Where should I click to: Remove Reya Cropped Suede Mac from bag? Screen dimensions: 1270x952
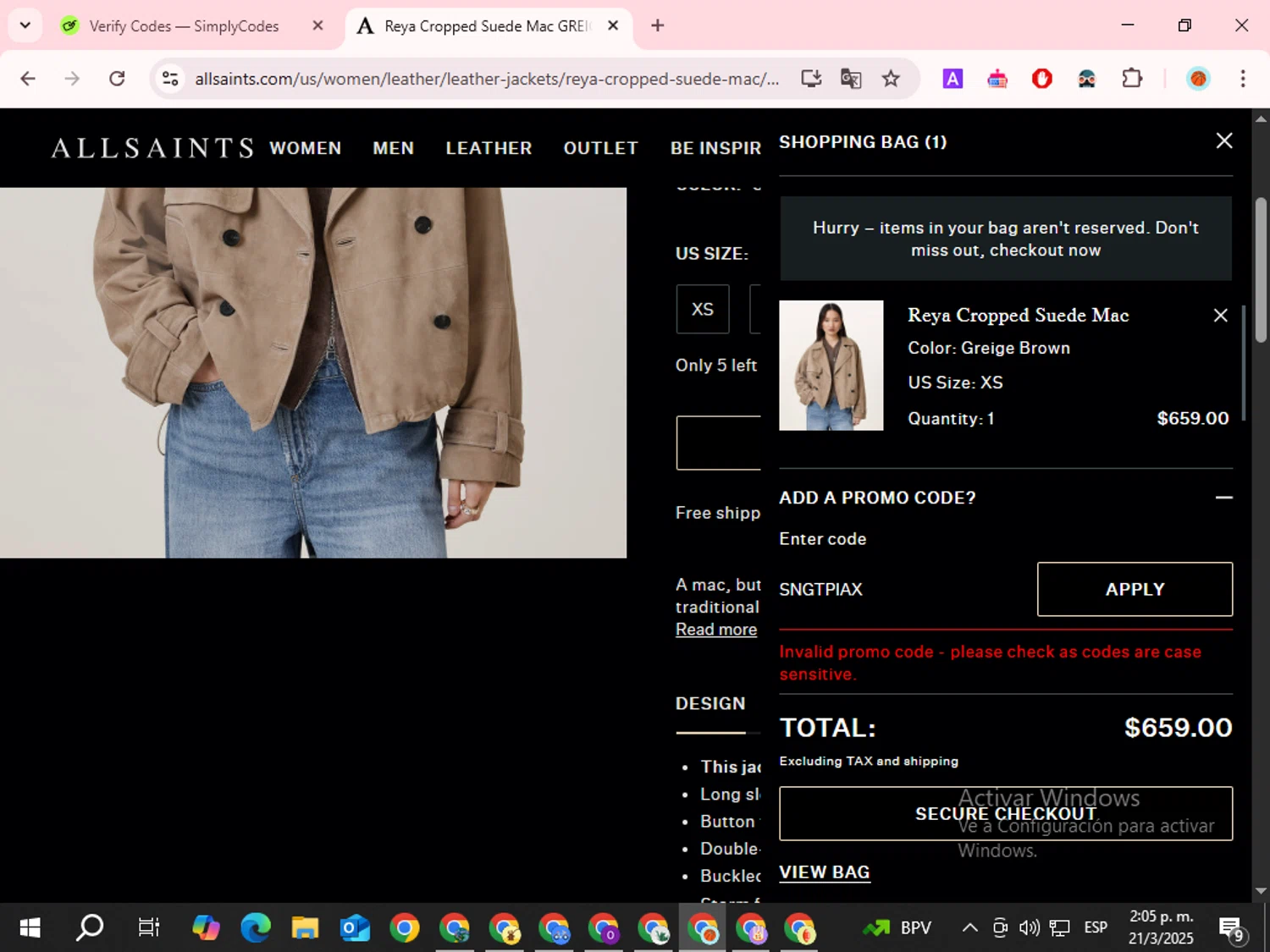(x=1220, y=315)
